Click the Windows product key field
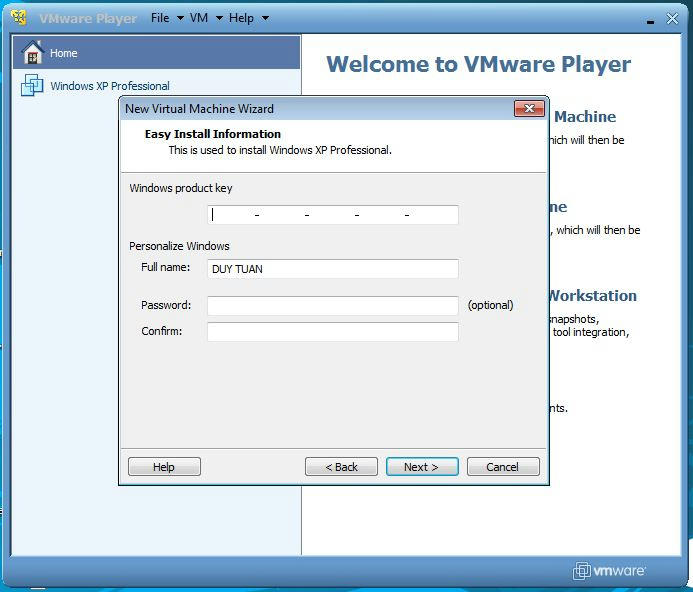Image resolution: width=693 pixels, height=592 pixels. tap(333, 215)
